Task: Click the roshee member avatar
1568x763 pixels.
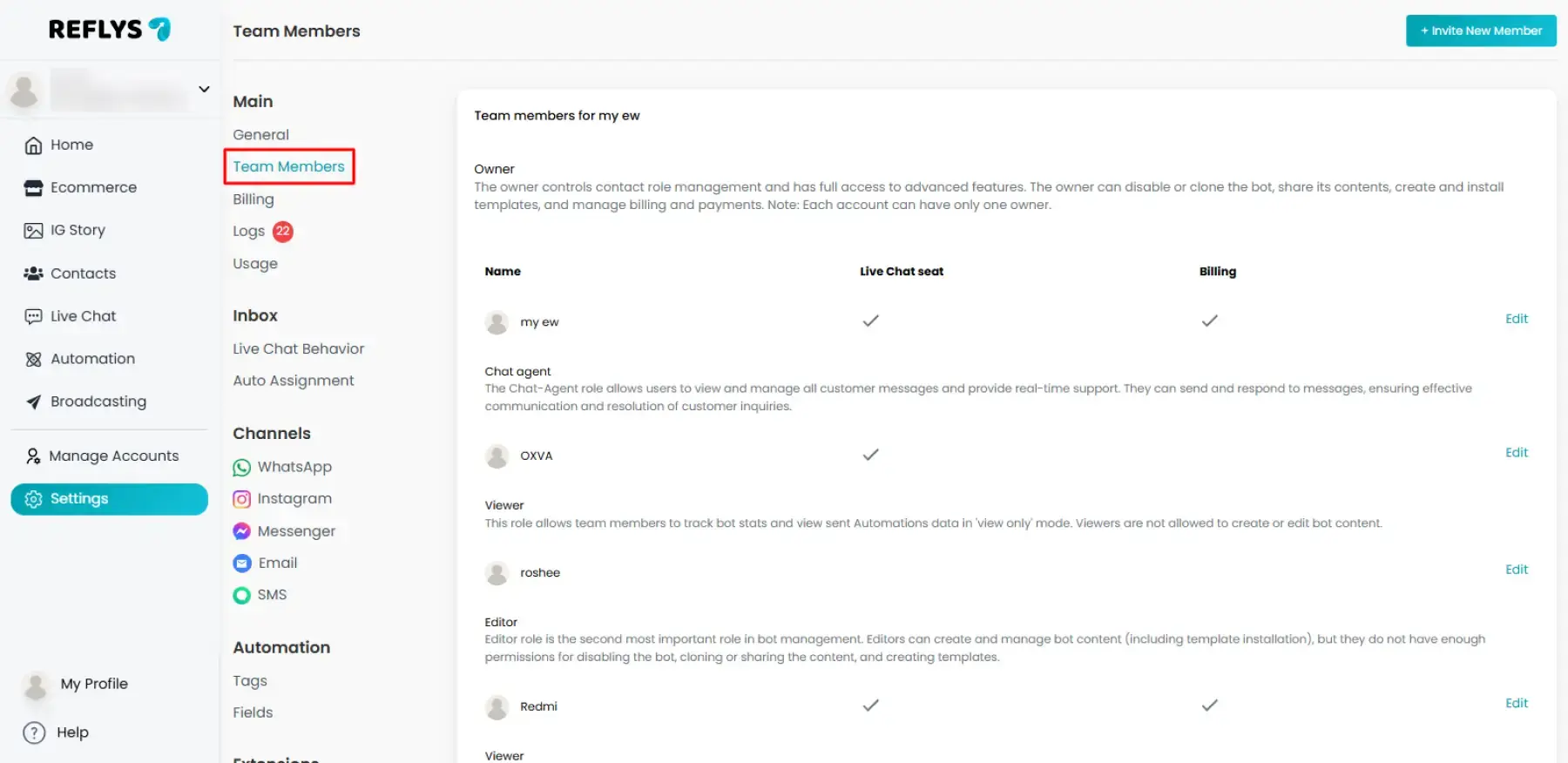Action: (497, 573)
